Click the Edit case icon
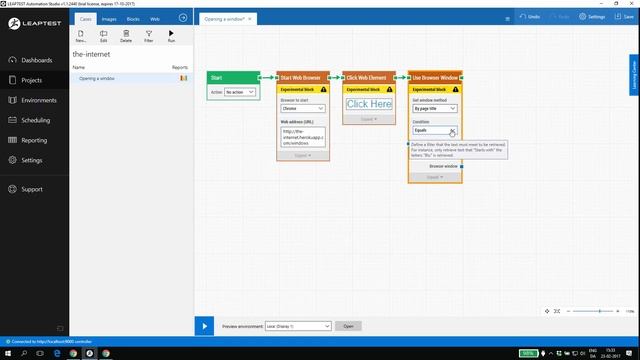Image resolution: width=640 pixels, height=360 pixels. pos(104,36)
